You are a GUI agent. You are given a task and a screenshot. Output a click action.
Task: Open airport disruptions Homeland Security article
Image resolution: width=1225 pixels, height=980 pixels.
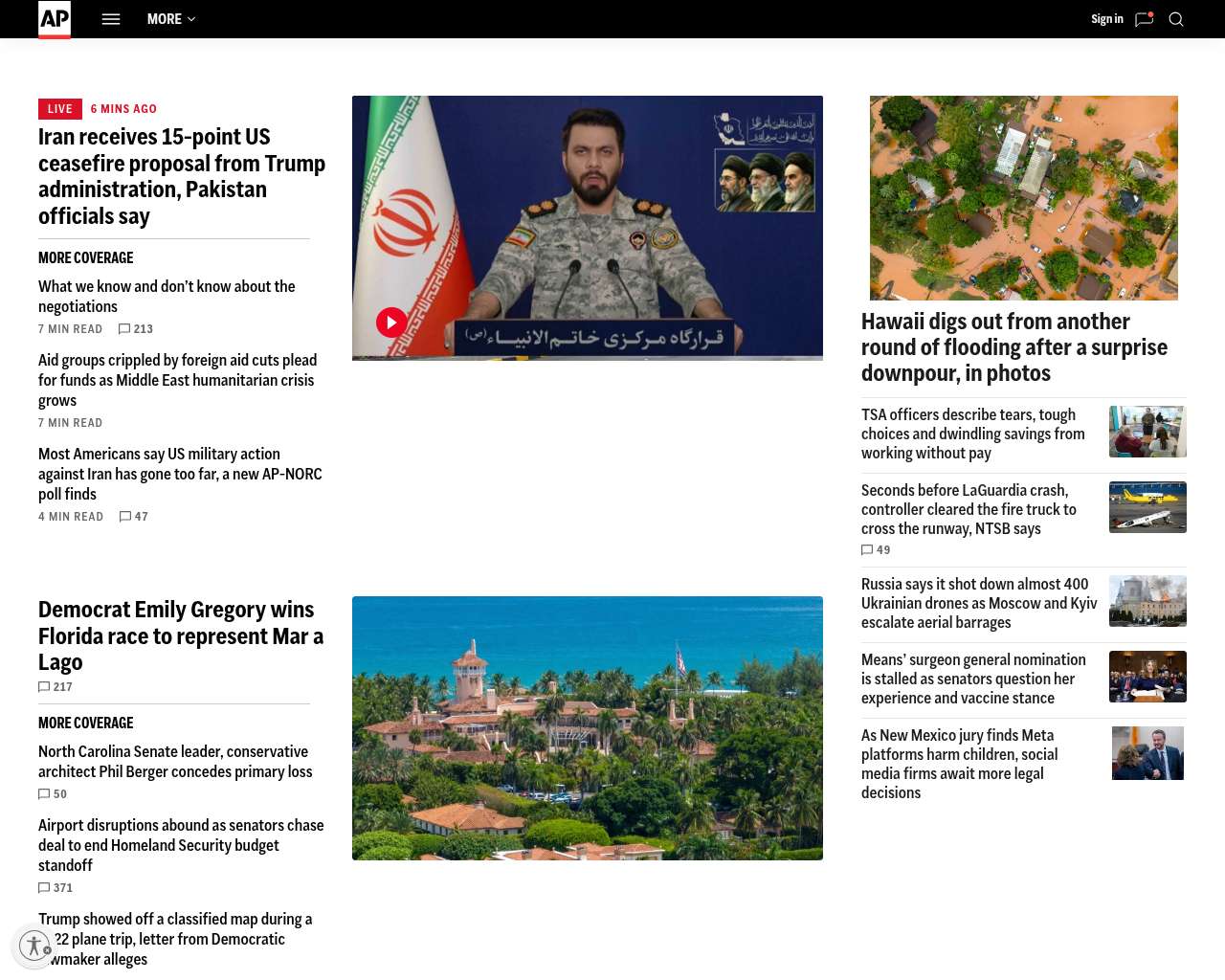pyautogui.click(x=181, y=845)
